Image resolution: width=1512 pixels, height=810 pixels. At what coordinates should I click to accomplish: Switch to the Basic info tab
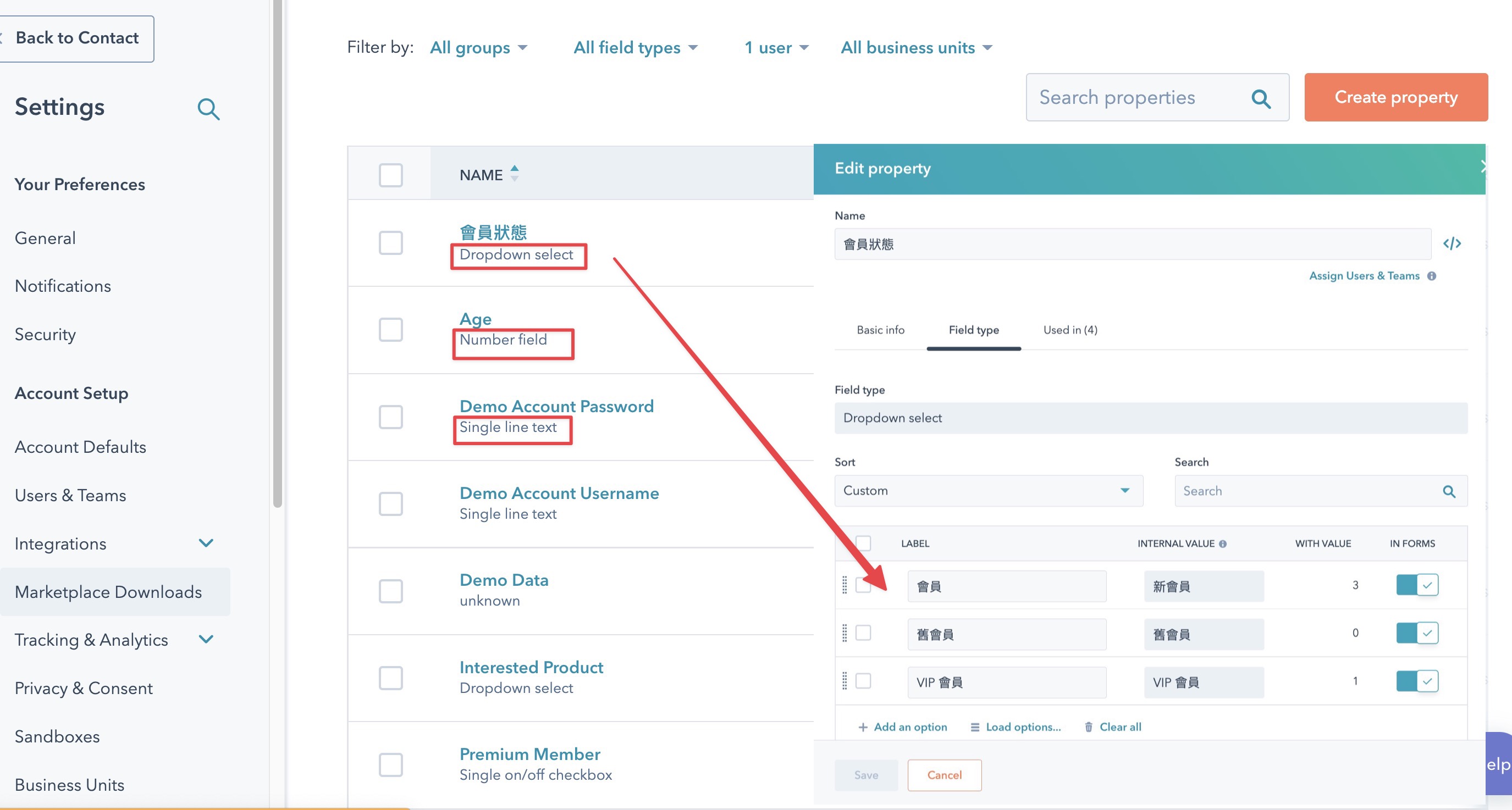pyautogui.click(x=880, y=330)
